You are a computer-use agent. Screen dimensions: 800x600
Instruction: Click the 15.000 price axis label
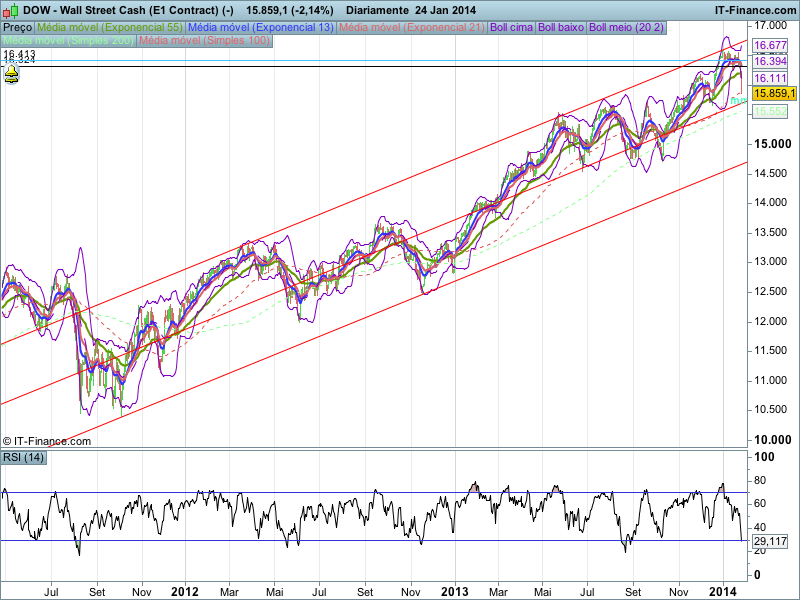coord(772,144)
